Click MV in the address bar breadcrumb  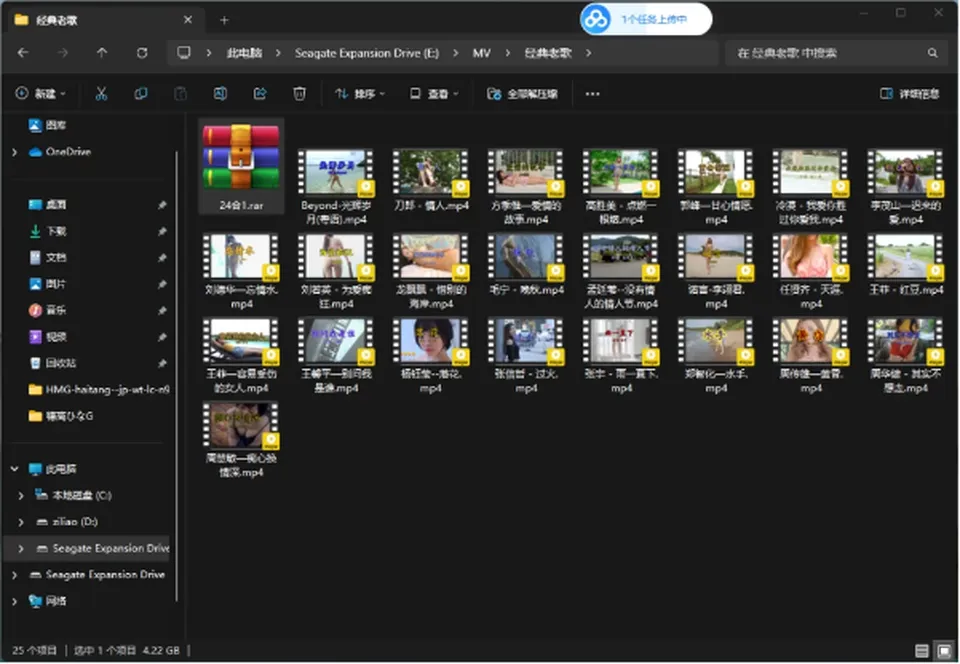tap(482, 53)
